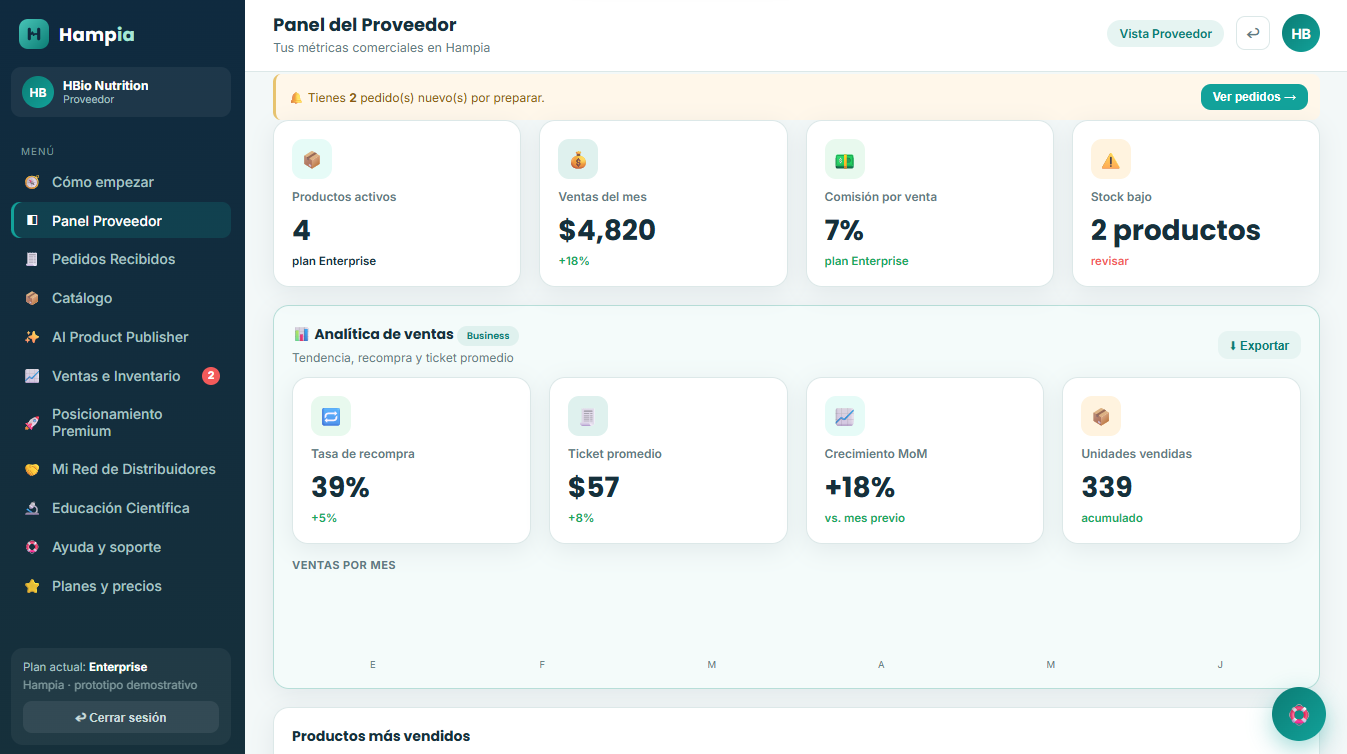Open the floating lifebuoy help button
Image resolution: width=1347 pixels, height=754 pixels.
pyautogui.click(x=1298, y=714)
